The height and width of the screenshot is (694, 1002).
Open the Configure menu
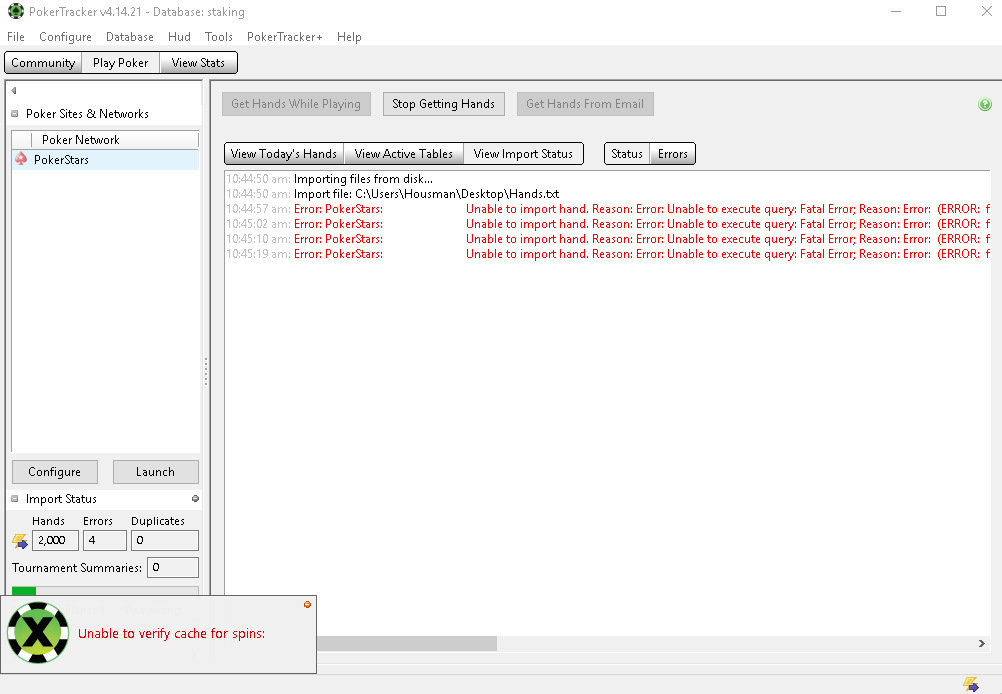(x=65, y=37)
